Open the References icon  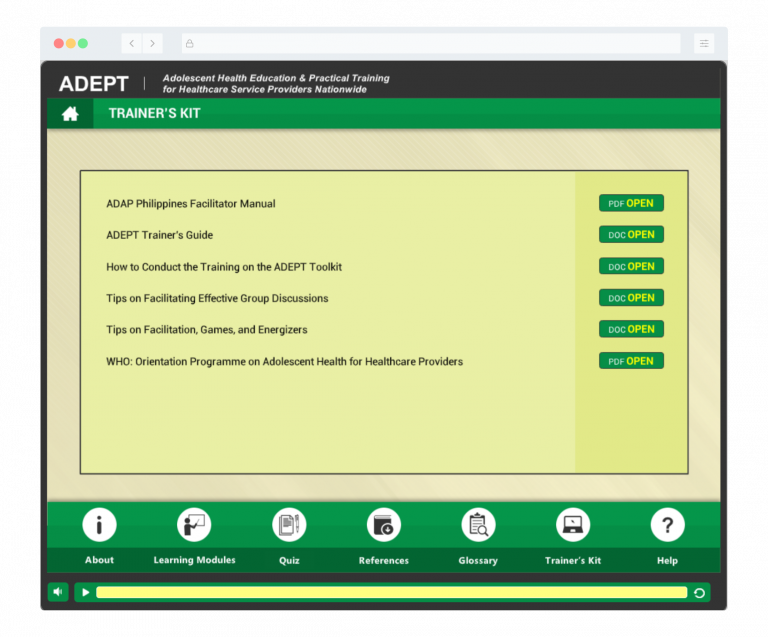[x=384, y=525]
